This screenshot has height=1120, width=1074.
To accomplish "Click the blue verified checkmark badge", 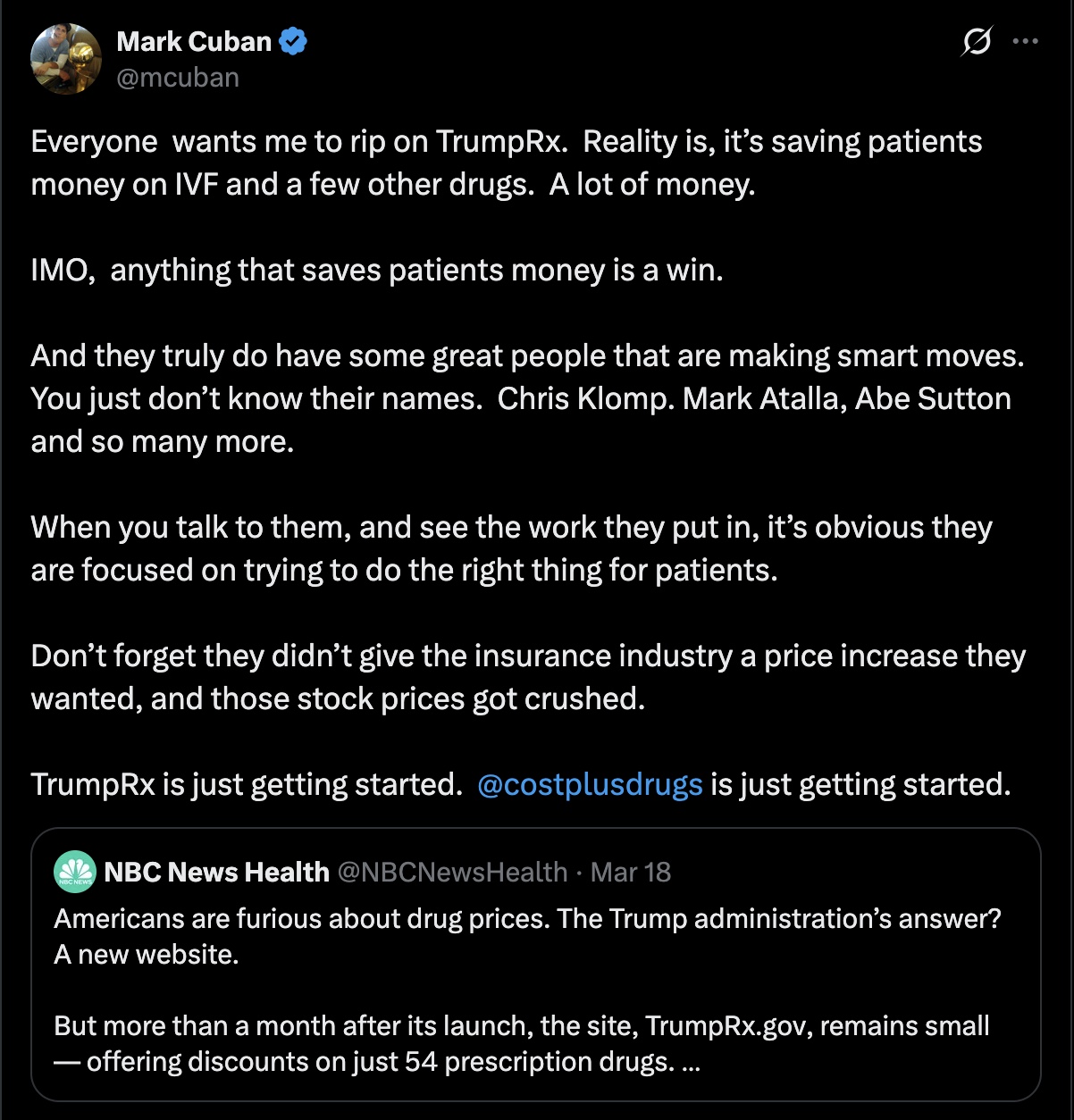I will [293, 41].
